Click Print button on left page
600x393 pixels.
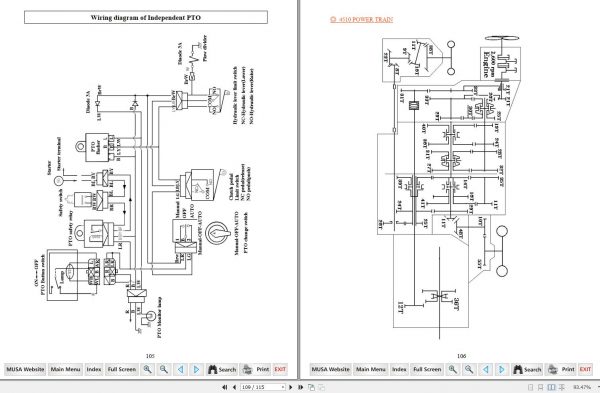[256, 369]
